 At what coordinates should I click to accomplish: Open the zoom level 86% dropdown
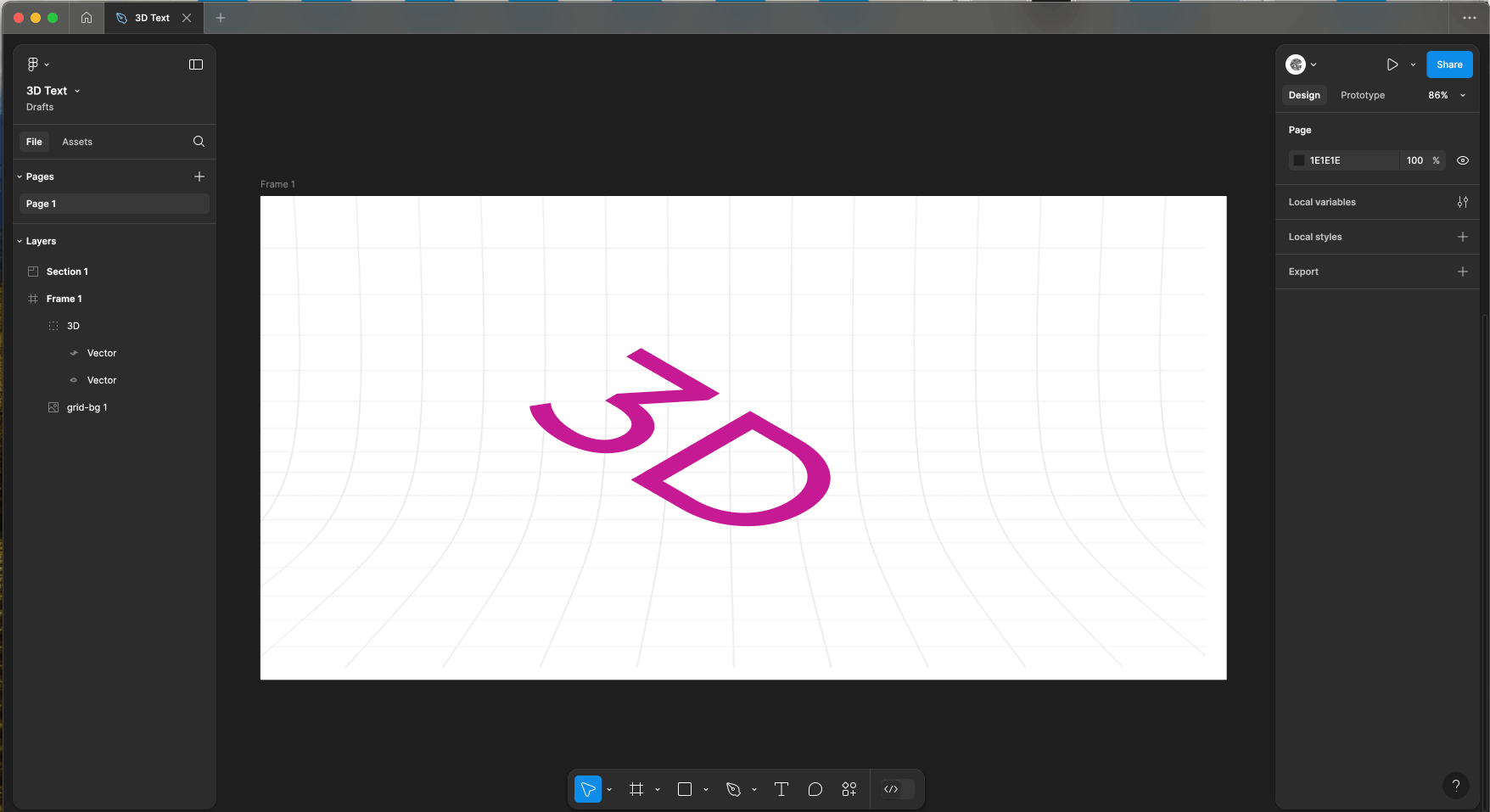tap(1446, 95)
